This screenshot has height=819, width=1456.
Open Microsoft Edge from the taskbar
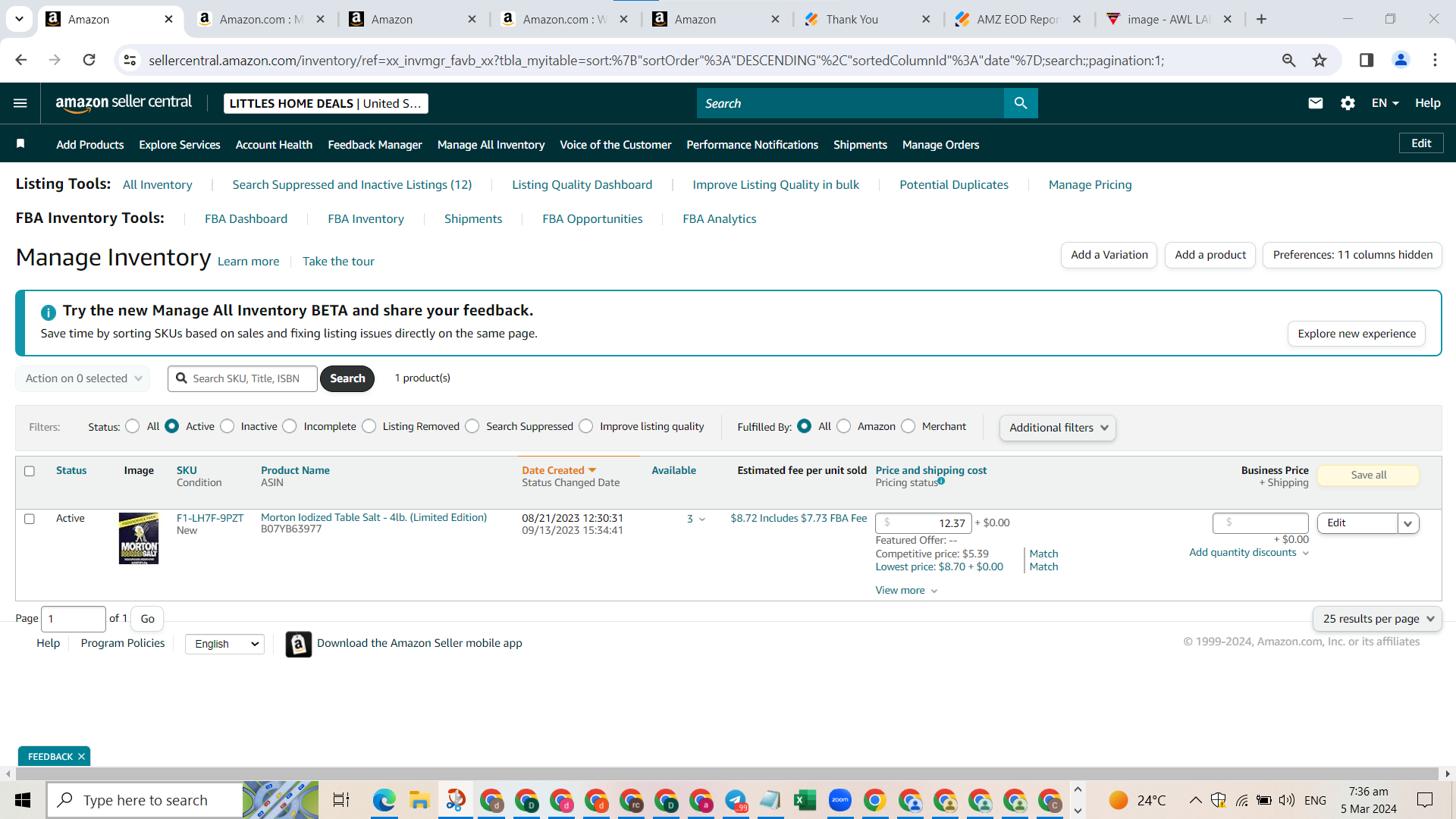384,800
